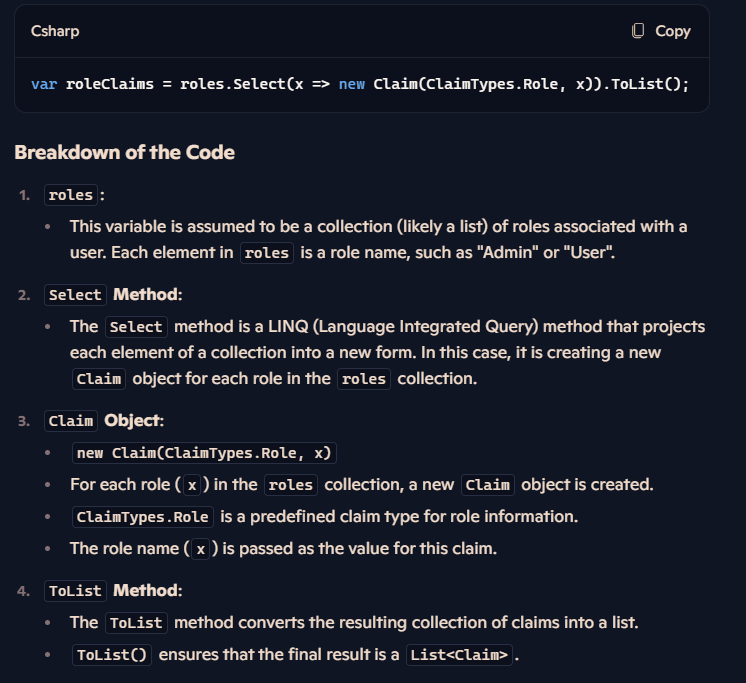Click roles.Select in the code line
The width and height of the screenshot is (746, 683).
232,84
